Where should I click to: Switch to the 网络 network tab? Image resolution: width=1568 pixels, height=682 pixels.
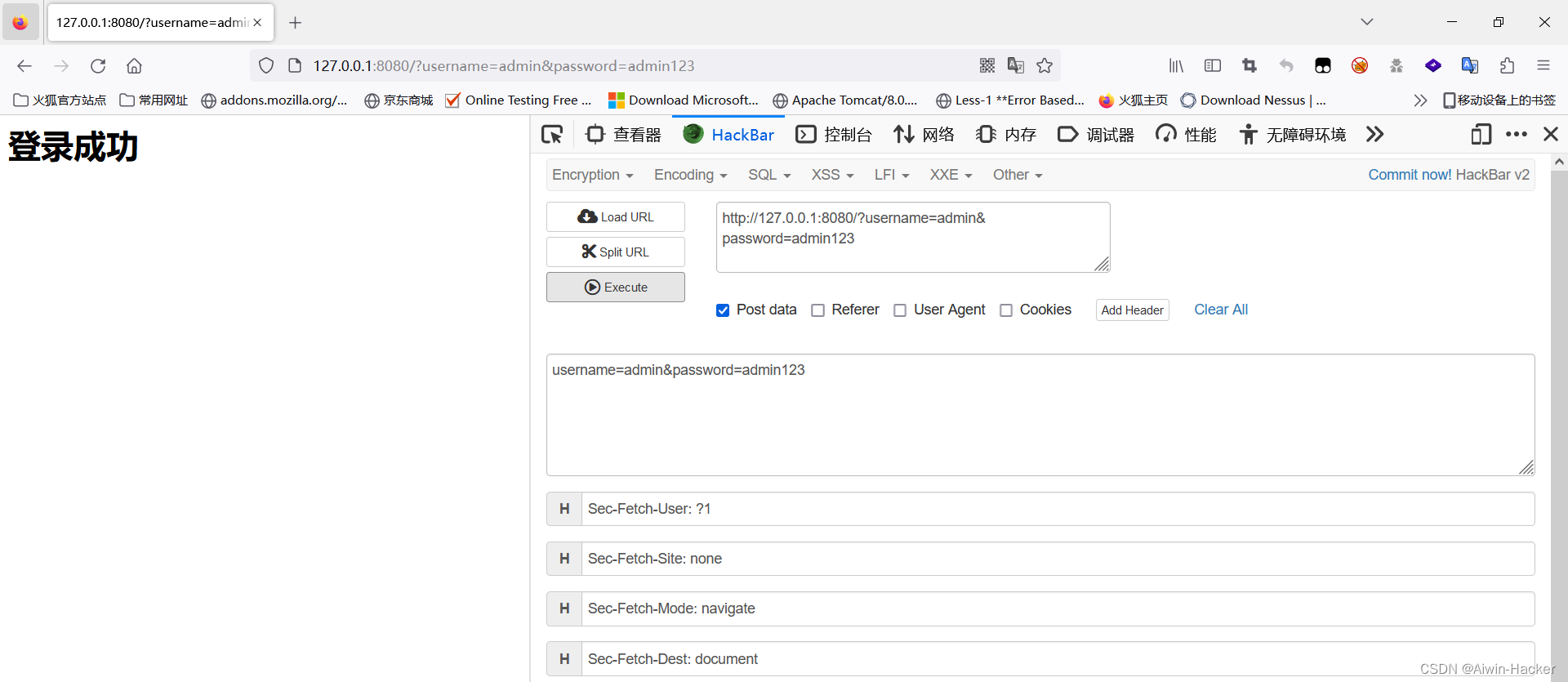pyautogui.click(x=924, y=134)
